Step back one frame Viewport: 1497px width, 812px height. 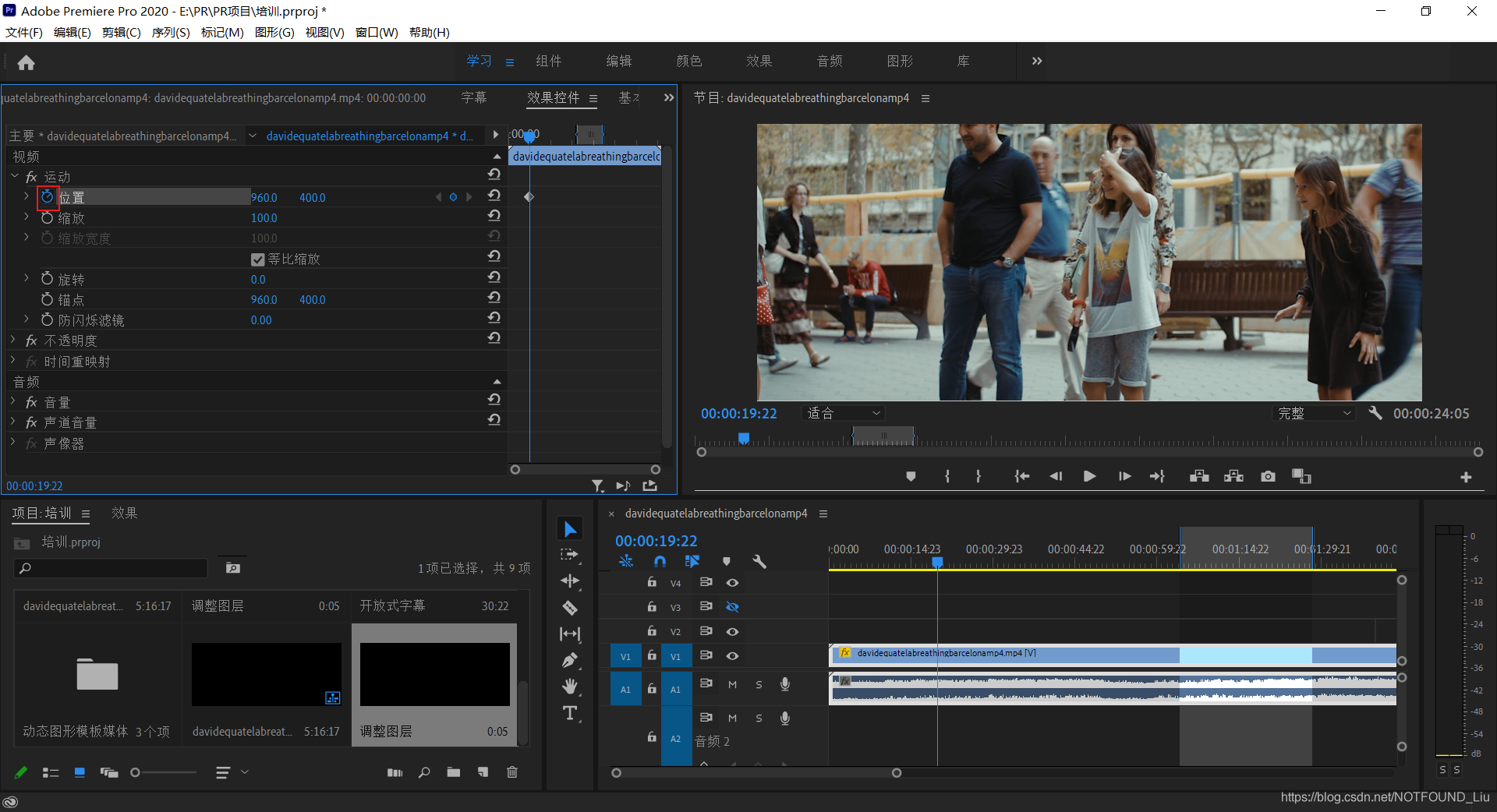coord(1056,476)
